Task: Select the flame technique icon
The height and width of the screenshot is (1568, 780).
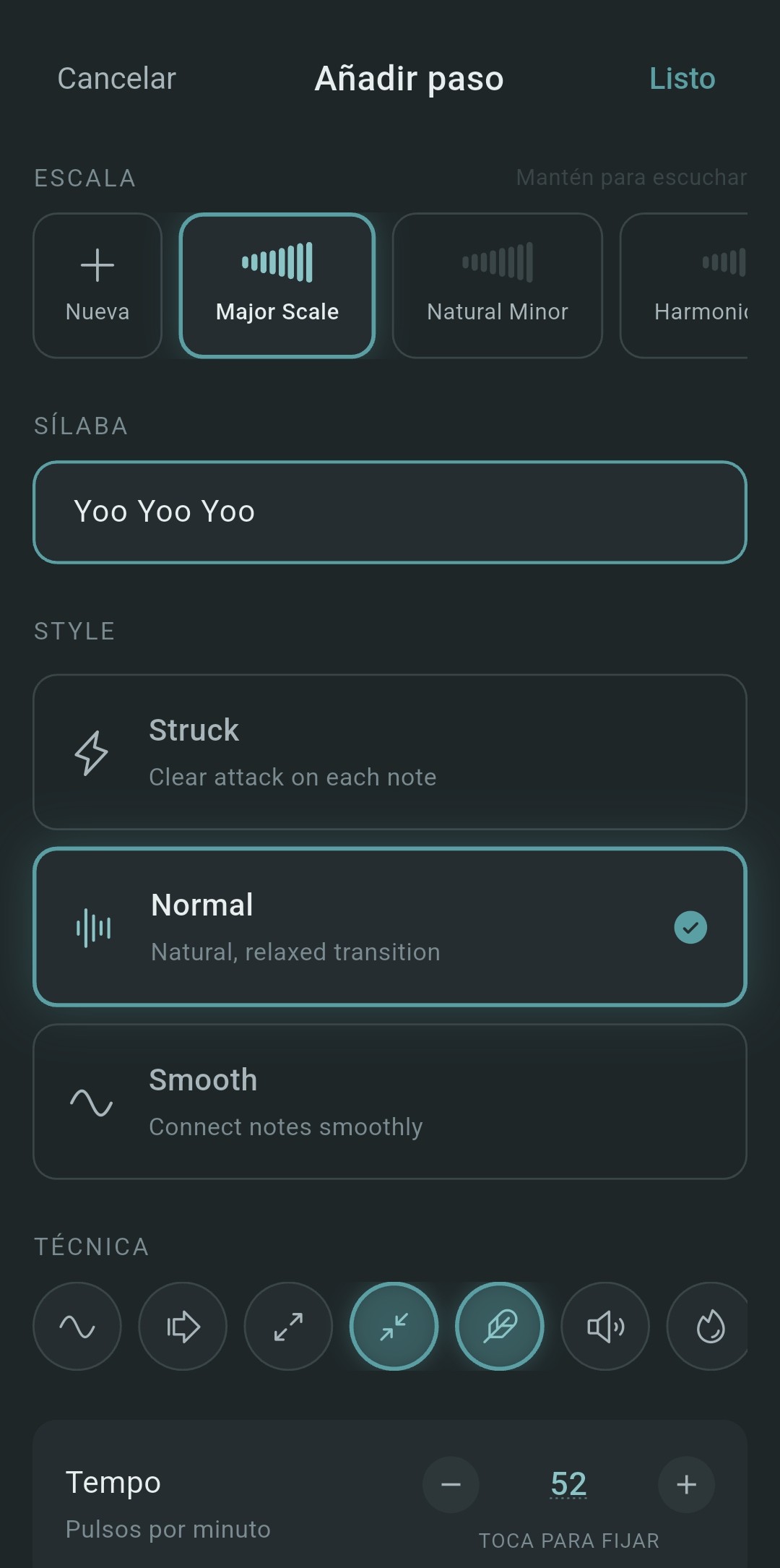Action: 709,1326
